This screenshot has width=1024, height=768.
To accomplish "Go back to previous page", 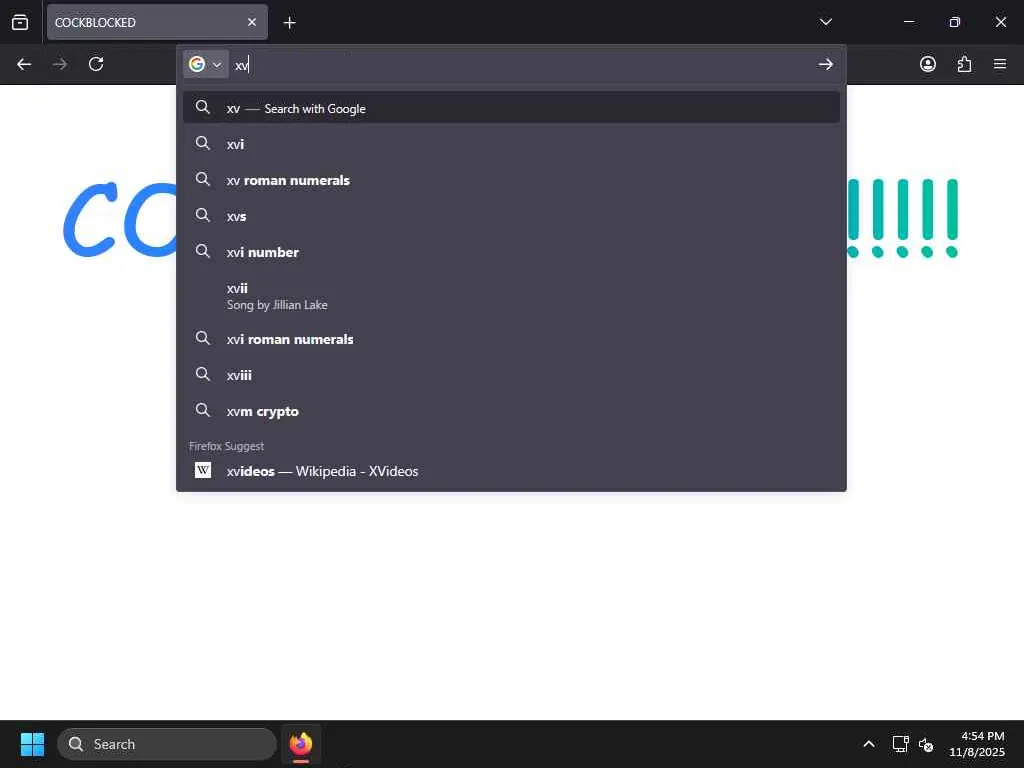I will coord(24,64).
